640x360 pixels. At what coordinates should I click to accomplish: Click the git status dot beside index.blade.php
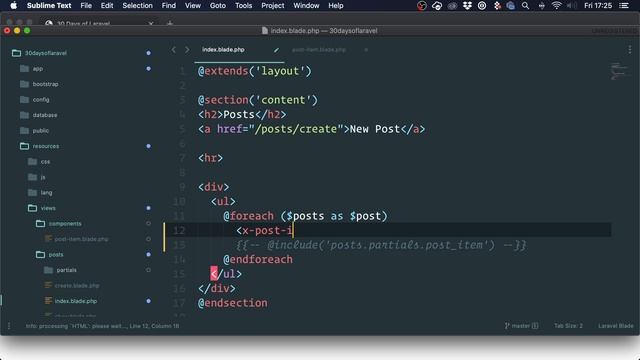coord(149,301)
